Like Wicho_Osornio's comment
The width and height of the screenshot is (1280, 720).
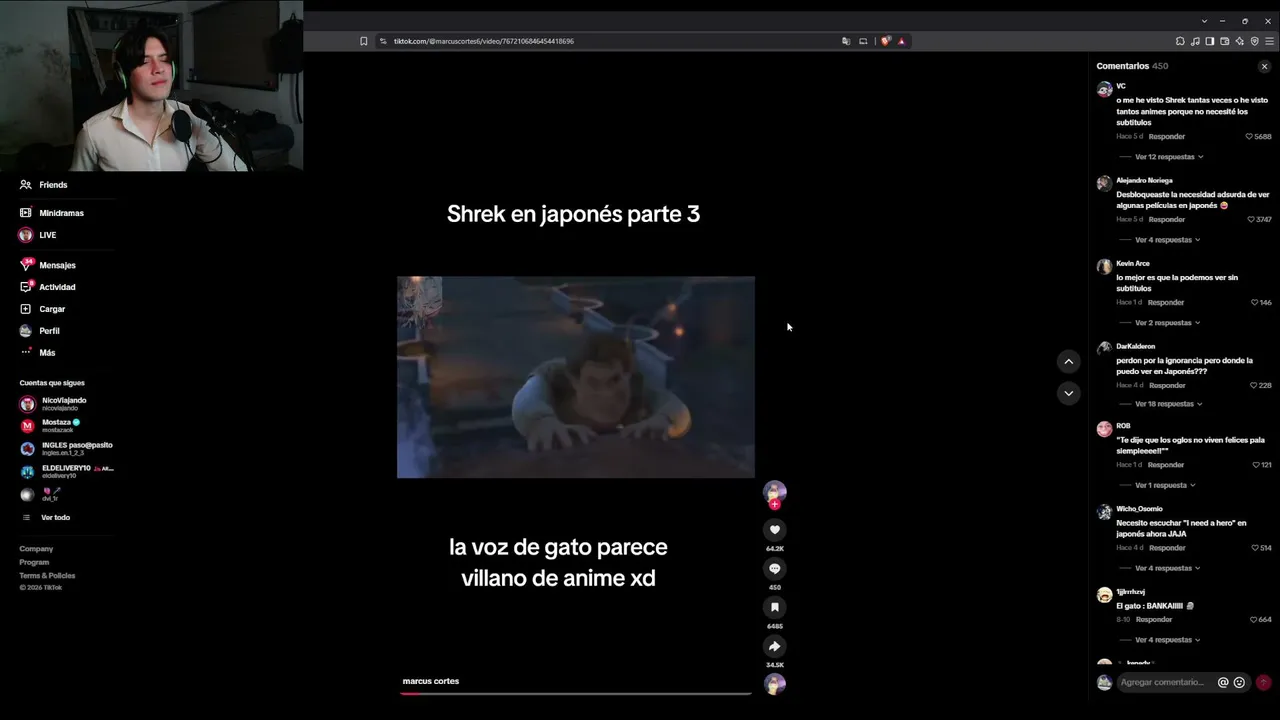click(x=1255, y=548)
